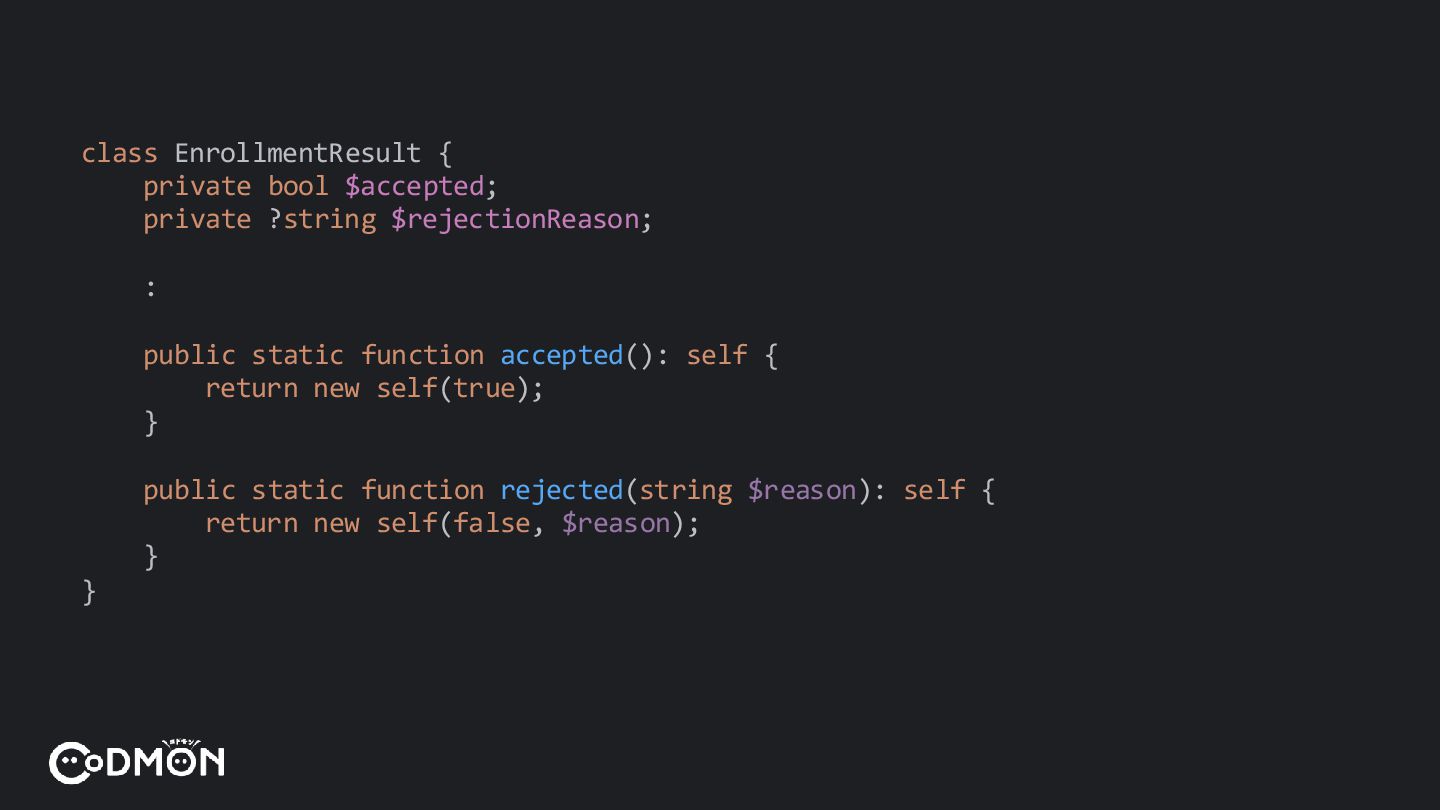The width and height of the screenshot is (1440, 810).
Task: Click 'return' keyword in the accepted method
Action: pos(251,389)
